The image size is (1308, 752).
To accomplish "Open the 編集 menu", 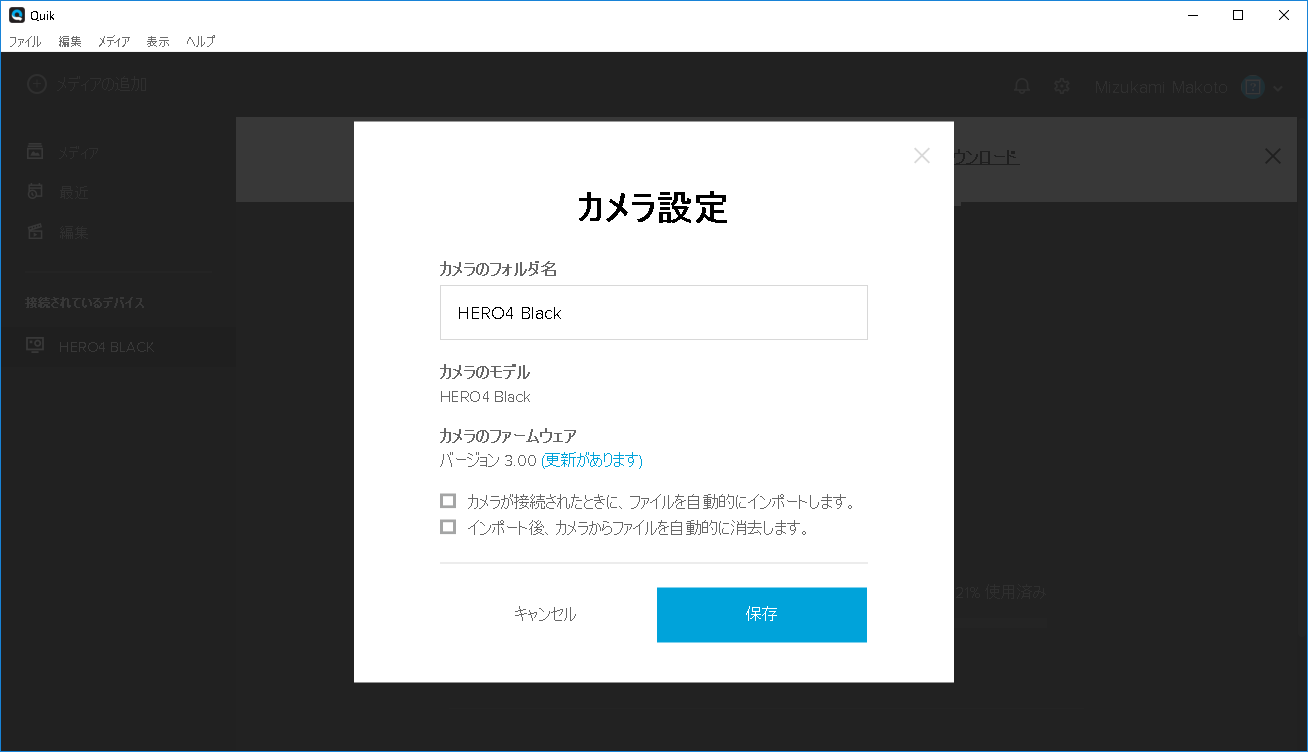I will coord(70,41).
